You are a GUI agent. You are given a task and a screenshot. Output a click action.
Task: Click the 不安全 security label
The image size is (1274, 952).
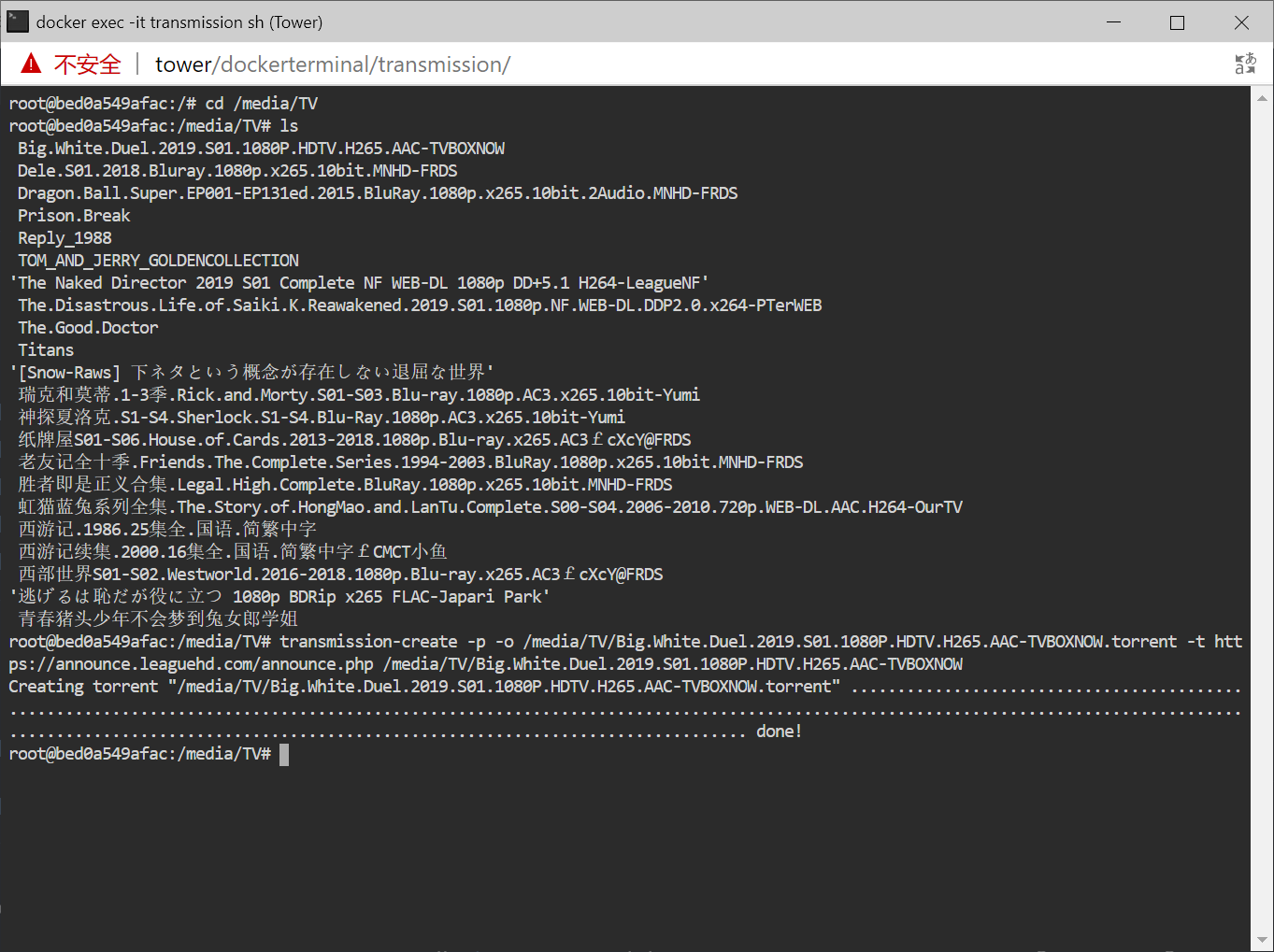[x=88, y=64]
